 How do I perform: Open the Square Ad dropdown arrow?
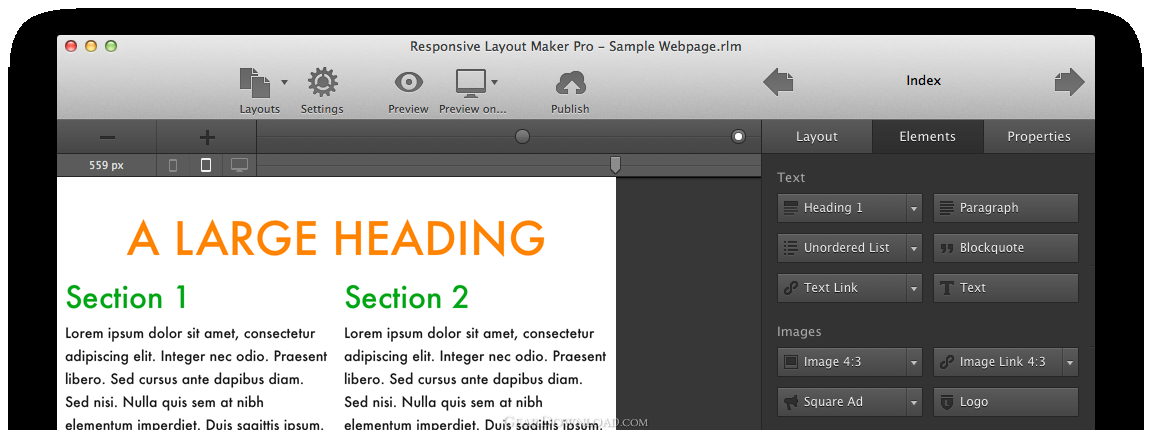click(914, 402)
